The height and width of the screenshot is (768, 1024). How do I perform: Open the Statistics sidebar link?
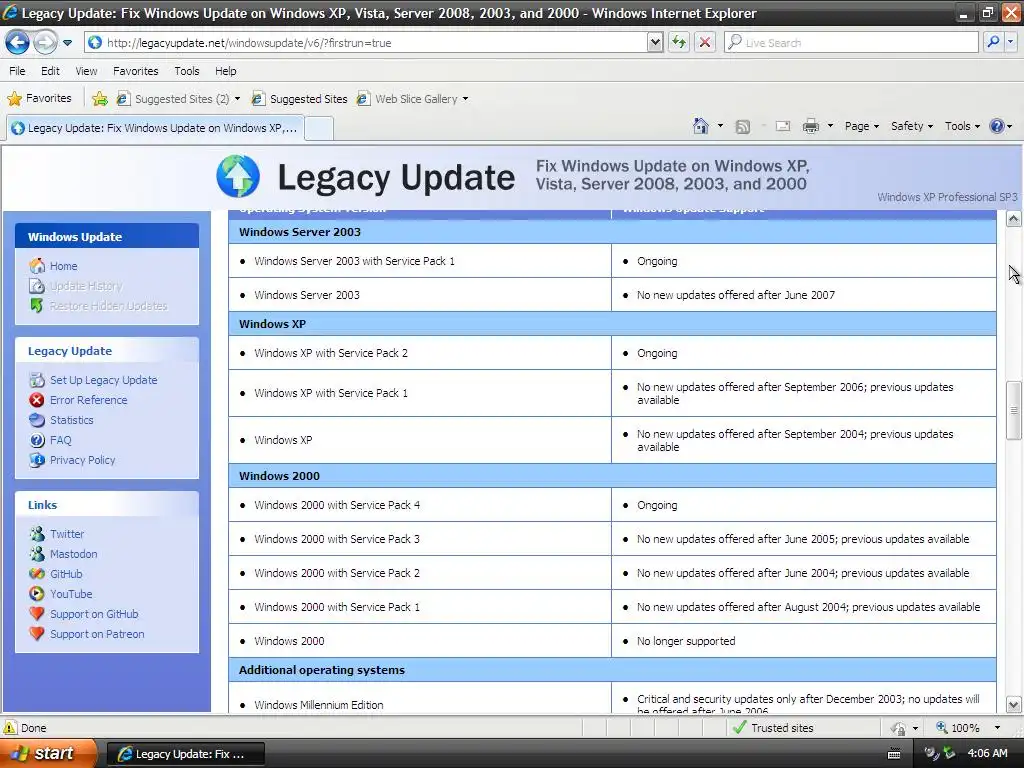(71, 420)
